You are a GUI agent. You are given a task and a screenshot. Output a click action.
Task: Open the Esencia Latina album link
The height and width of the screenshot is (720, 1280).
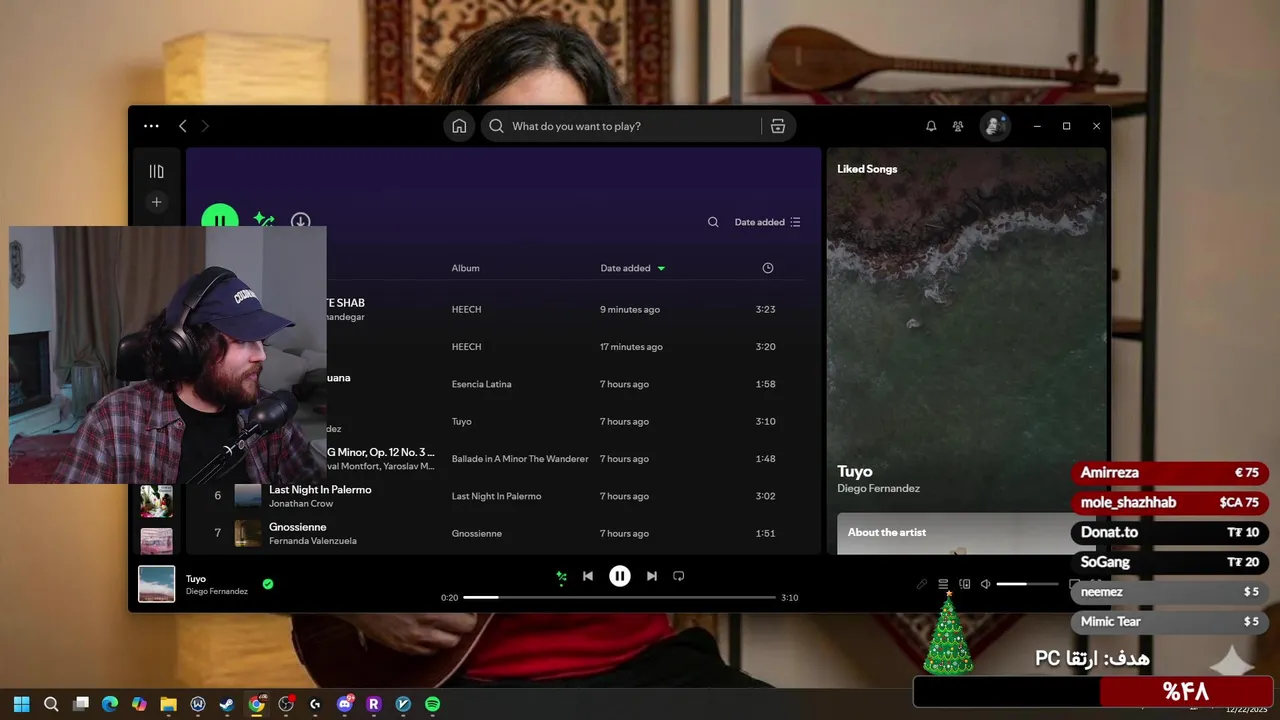pyautogui.click(x=481, y=384)
